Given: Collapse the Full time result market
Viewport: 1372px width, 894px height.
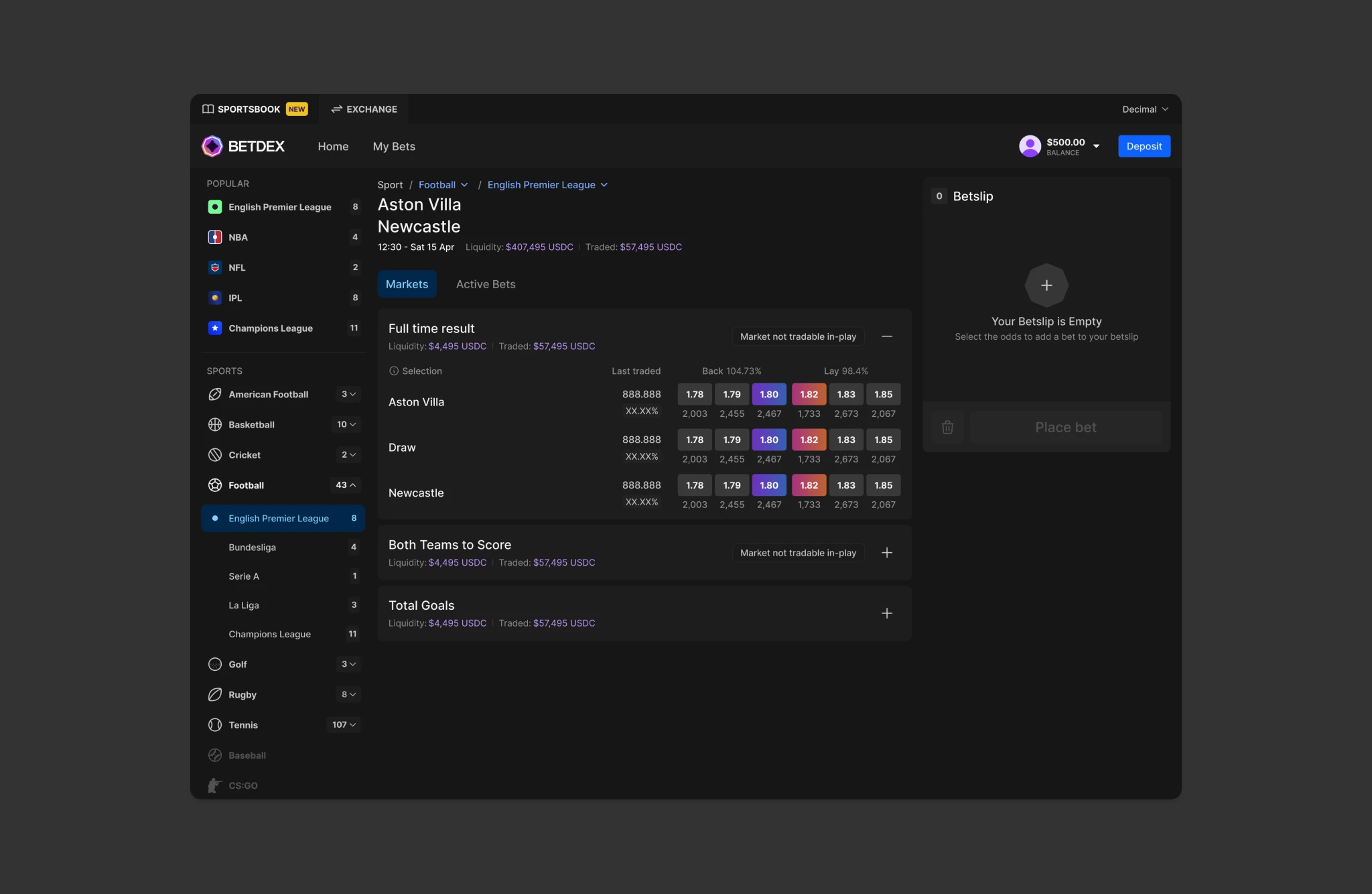Looking at the screenshot, I should [886, 336].
